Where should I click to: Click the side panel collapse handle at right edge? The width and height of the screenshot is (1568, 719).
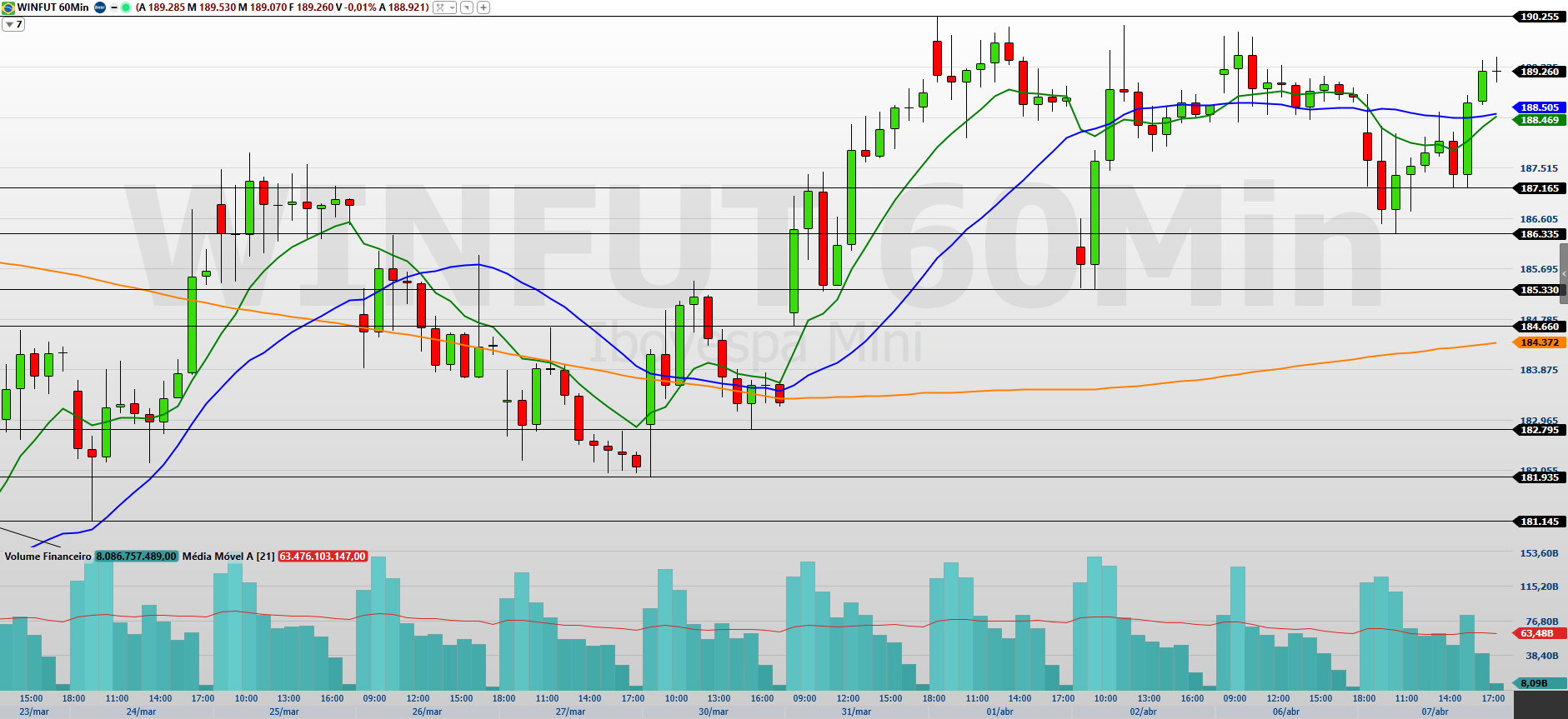click(x=1564, y=273)
